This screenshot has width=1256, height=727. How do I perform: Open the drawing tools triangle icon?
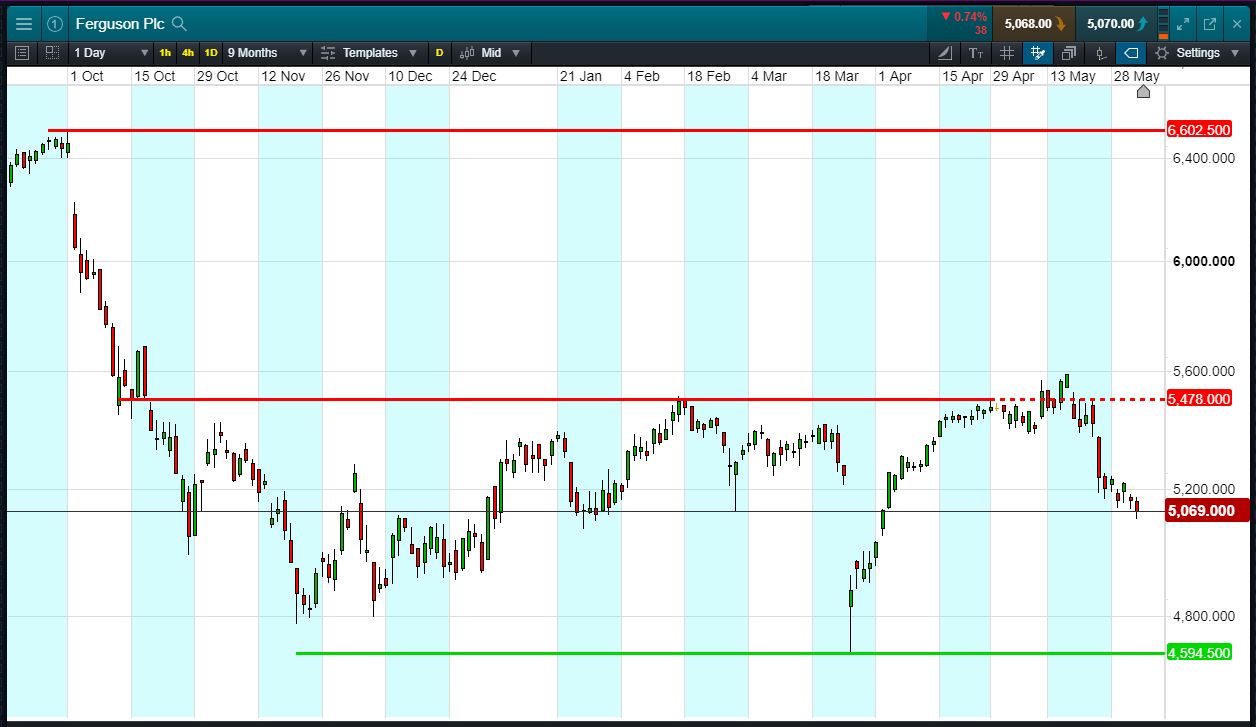[x=946, y=53]
